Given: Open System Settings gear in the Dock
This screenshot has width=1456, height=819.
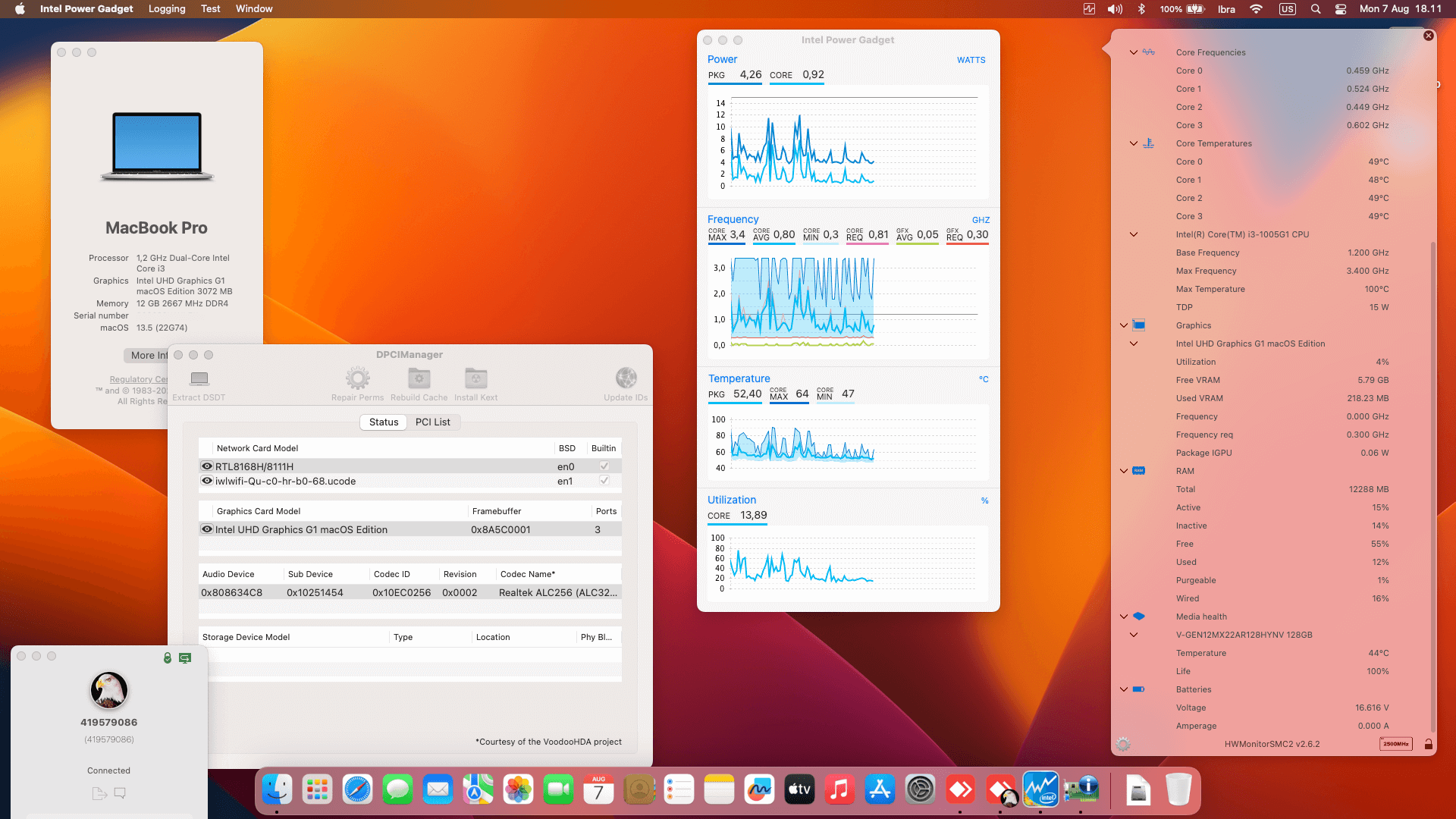Looking at the screenshot, I should coord(920,789).
